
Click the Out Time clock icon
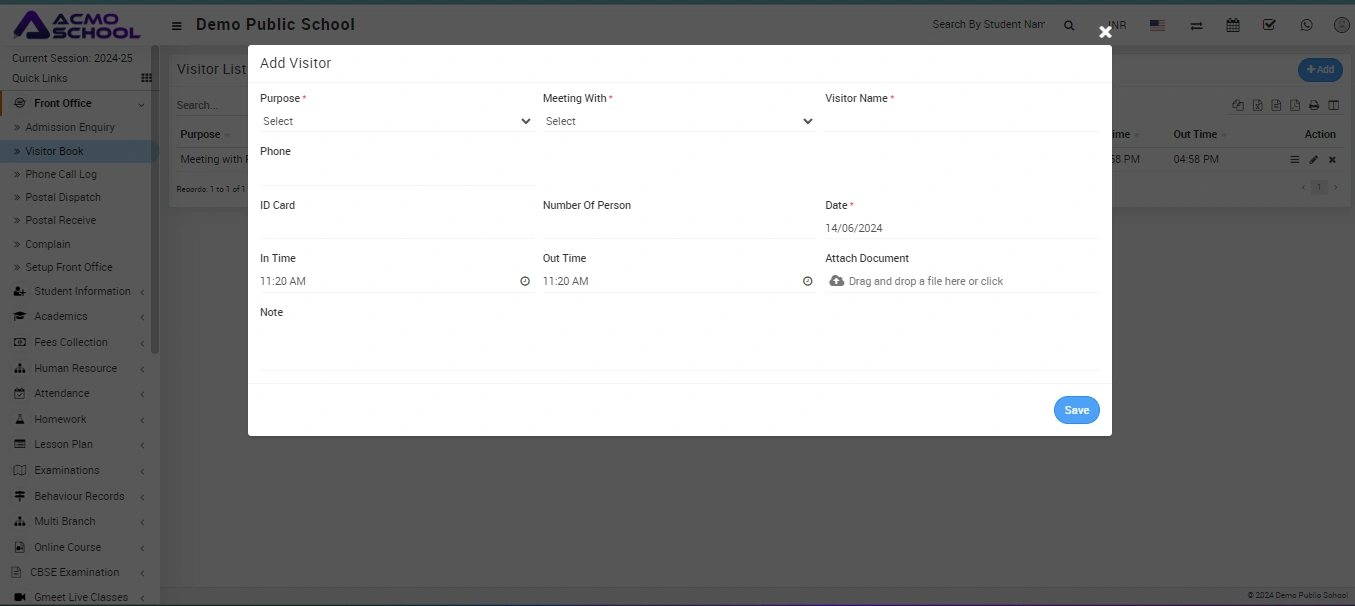[x=807, y=282]
